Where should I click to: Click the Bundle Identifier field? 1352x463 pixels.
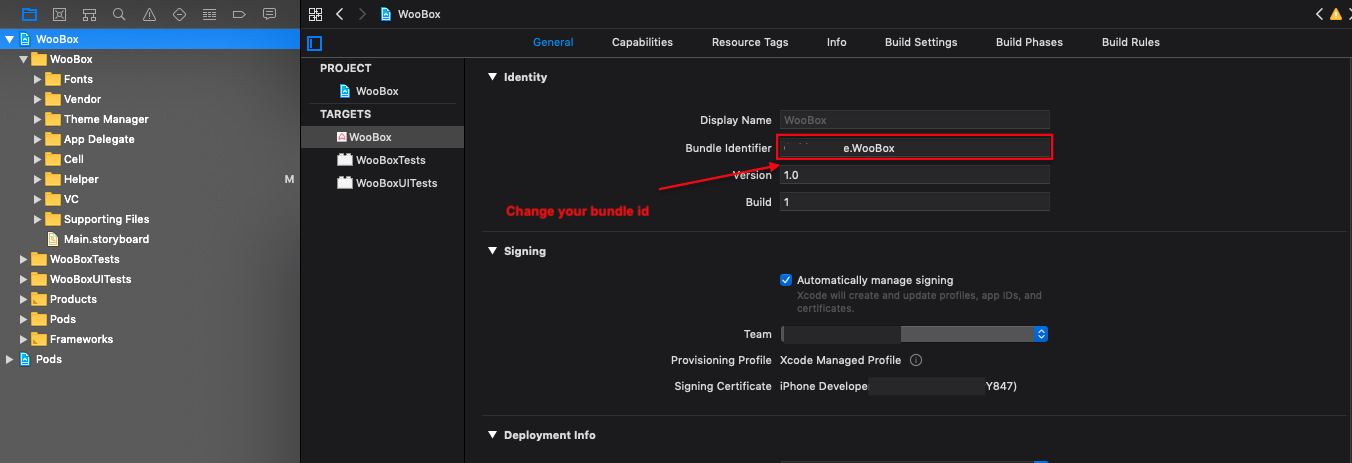click(x=915, y=148)
